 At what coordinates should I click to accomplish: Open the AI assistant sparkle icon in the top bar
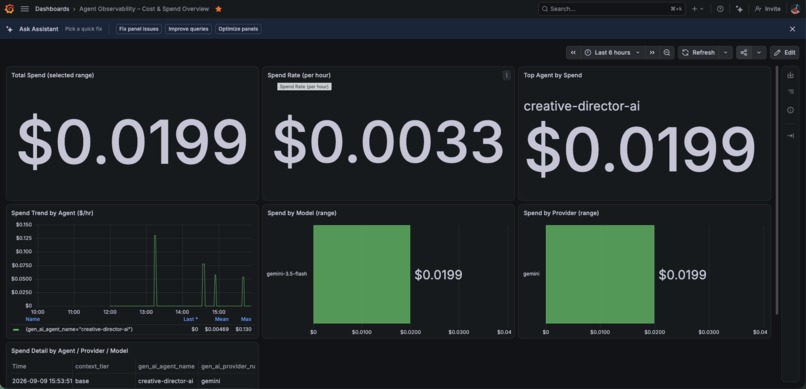pos(739,9)
